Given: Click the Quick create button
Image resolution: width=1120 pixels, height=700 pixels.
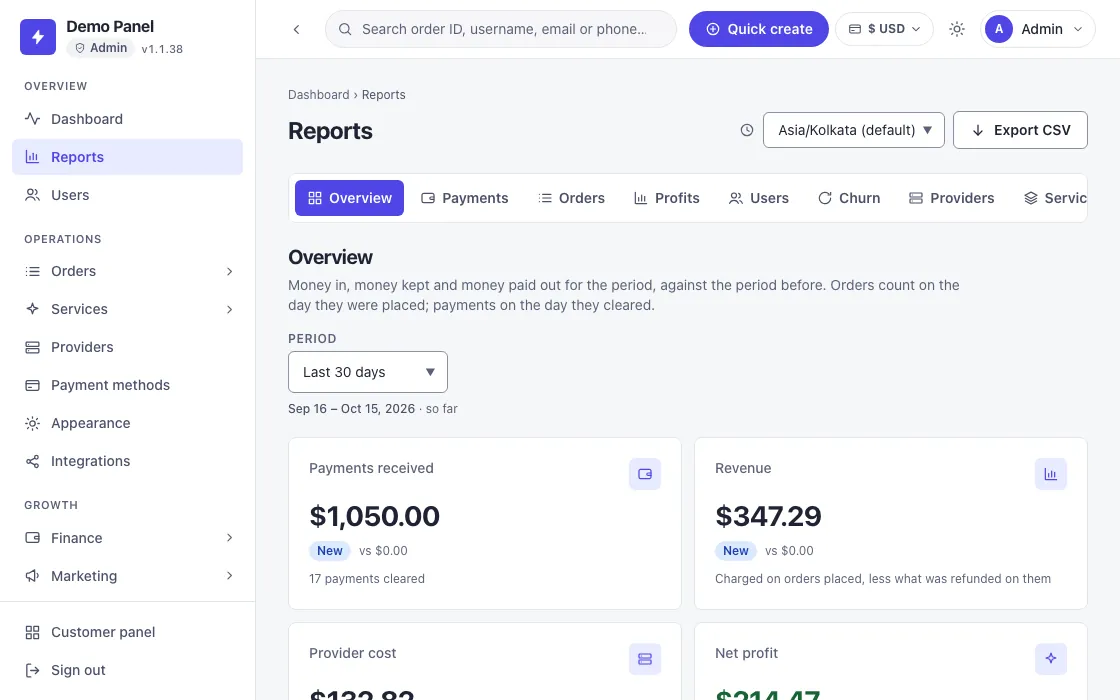Looking at the screenshot, I should pyautogui.click(x=759, y=29).
